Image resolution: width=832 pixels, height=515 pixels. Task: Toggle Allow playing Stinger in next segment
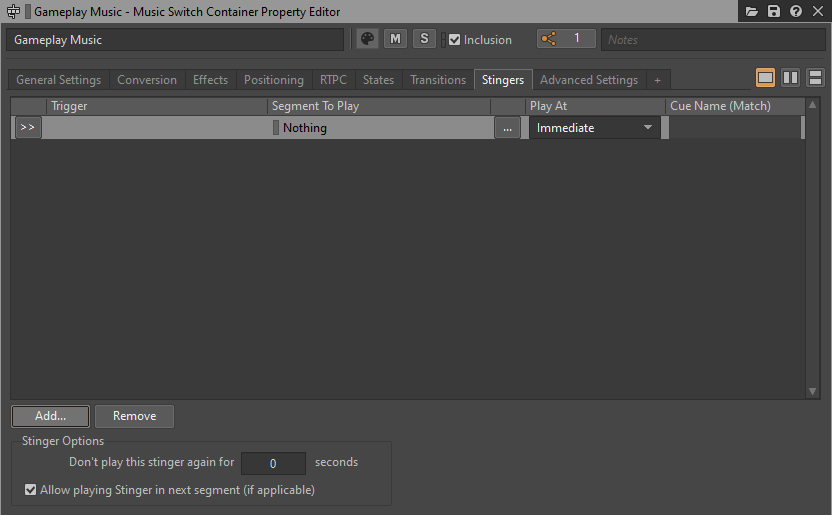[31, 490]
